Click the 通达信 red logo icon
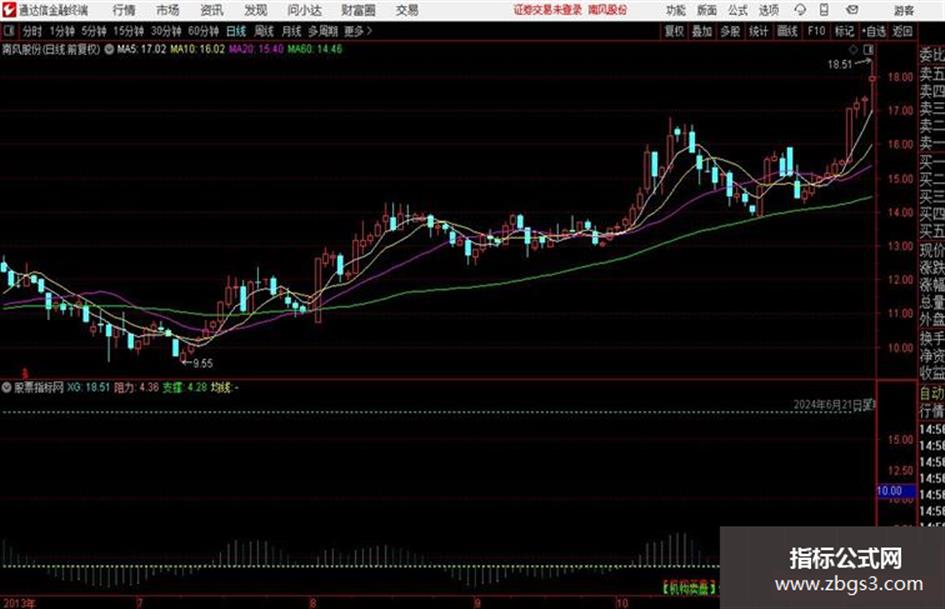945x609 pixels. tap(8, 10)
